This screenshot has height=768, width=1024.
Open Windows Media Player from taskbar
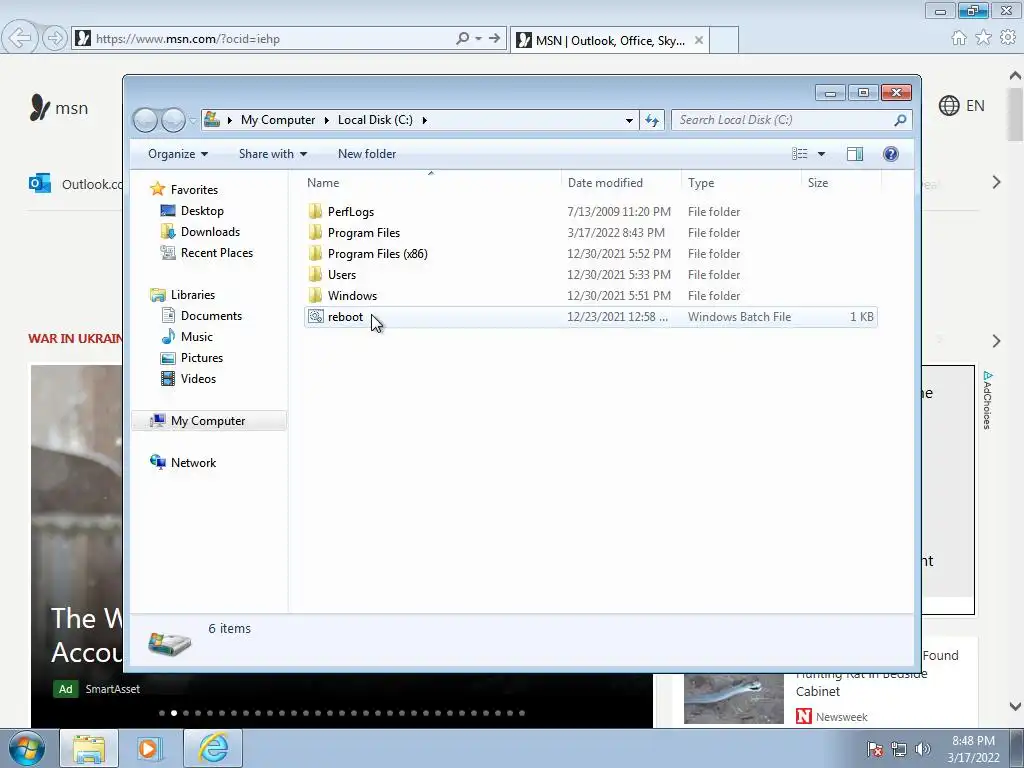point(148,748)
